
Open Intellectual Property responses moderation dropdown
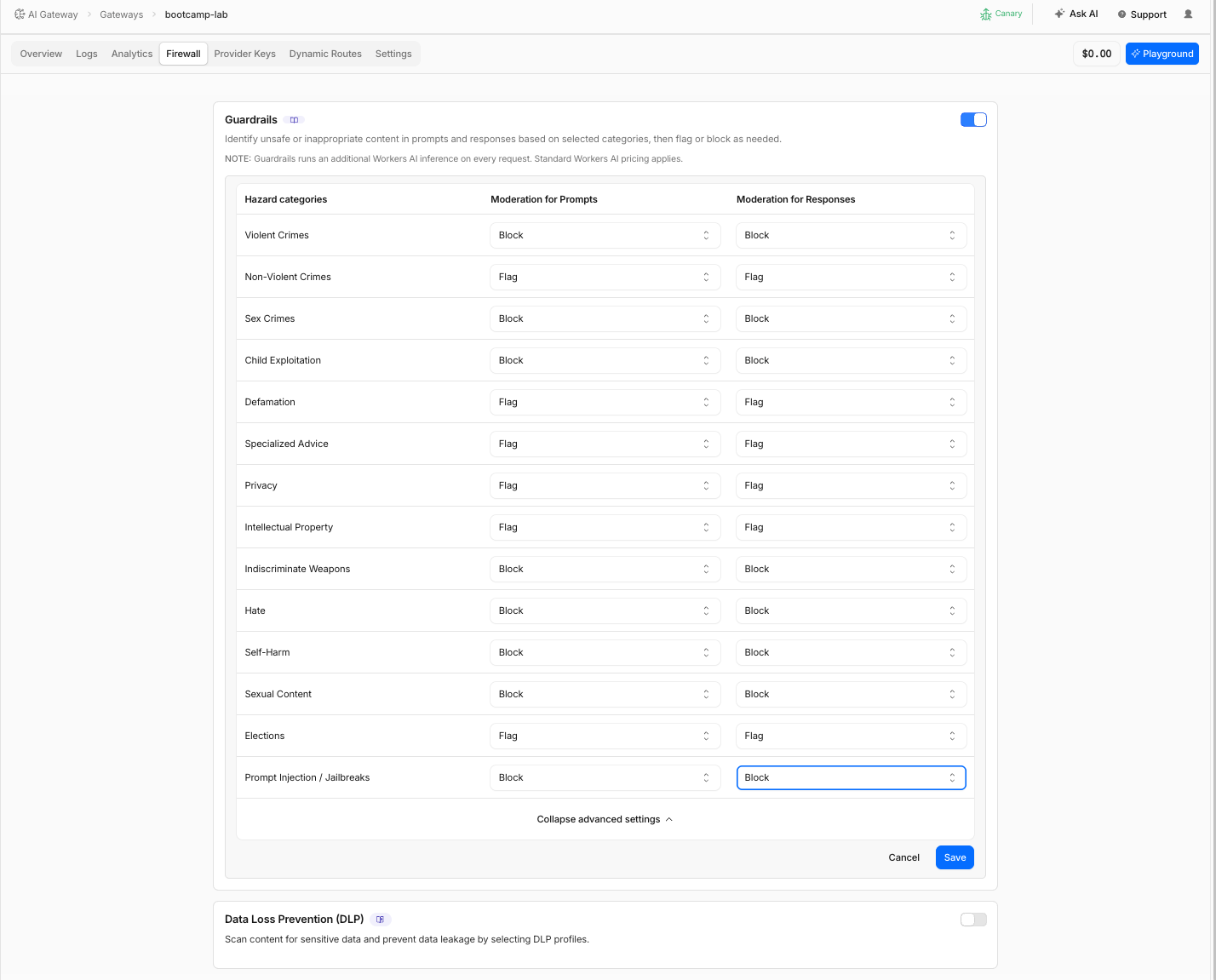click(x=852, y=527)
